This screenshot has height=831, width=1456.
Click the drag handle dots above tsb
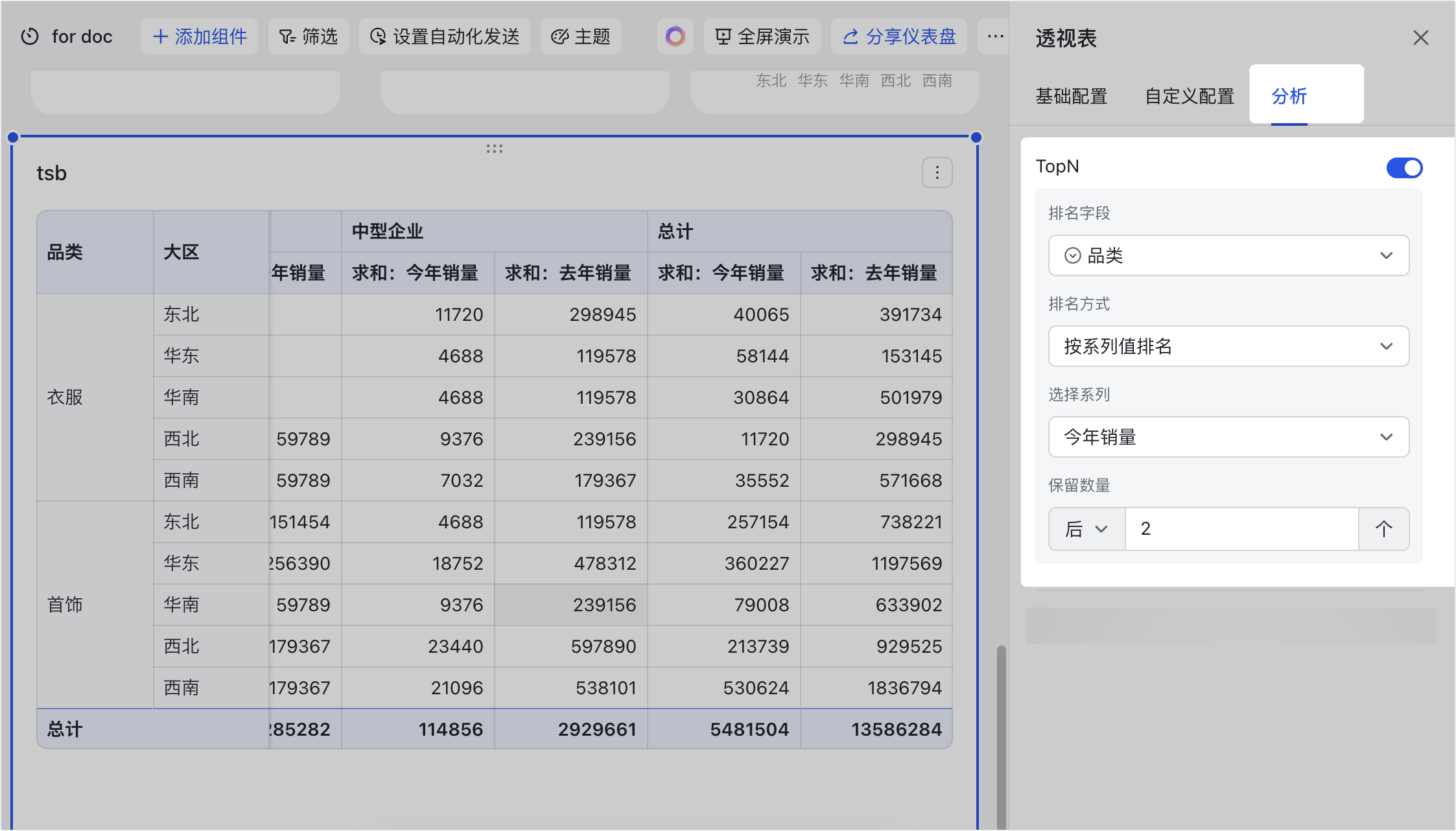click(495, 149)
